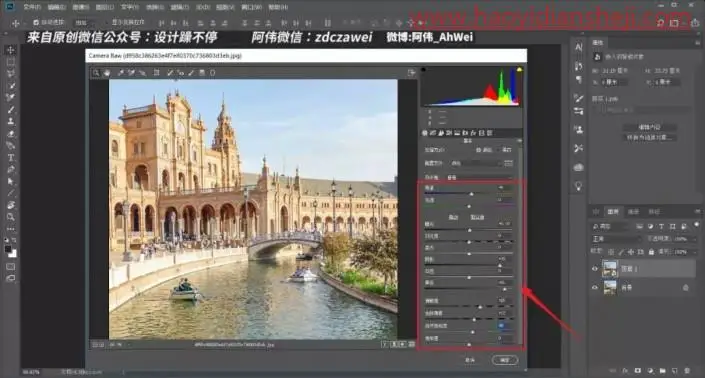This screenshot has width=705, height=378.
Task: Select the Zoom tool in Photoshop's left toolbar
Action: coord(11,217)
